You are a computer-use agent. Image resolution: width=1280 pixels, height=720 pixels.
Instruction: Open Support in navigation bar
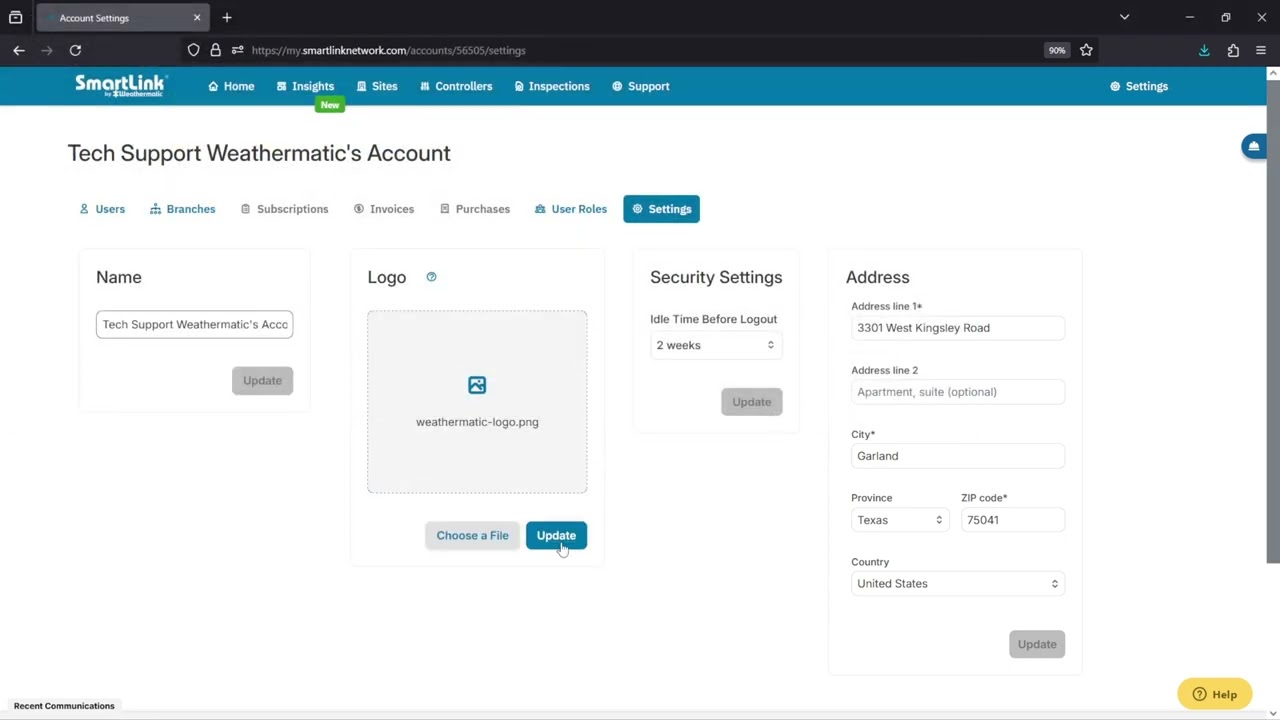(641, 86)
